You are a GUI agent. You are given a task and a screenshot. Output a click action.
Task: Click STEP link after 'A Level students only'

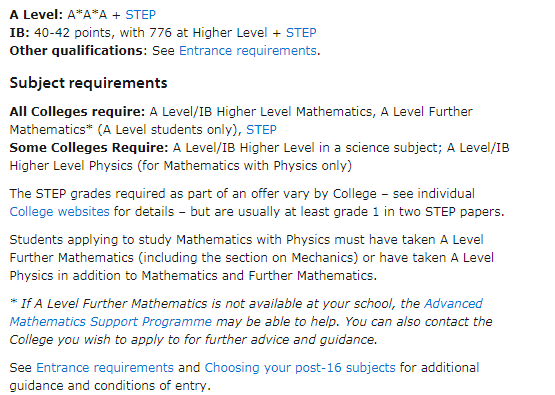pos(261,130)
